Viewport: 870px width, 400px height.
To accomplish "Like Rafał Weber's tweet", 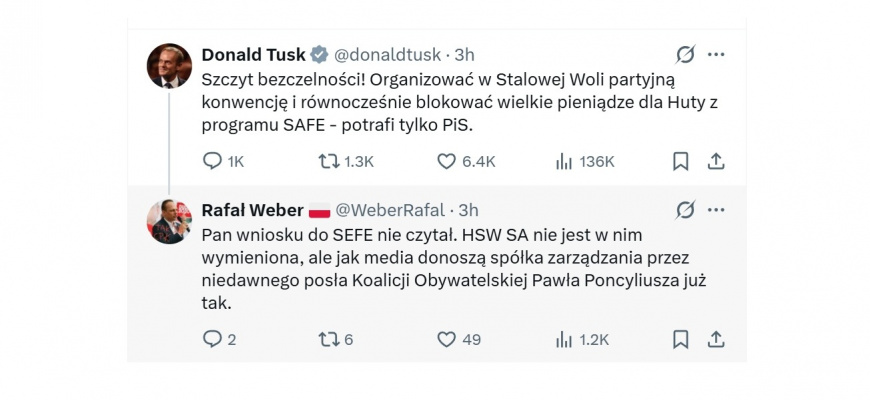I will pos(446,340).
